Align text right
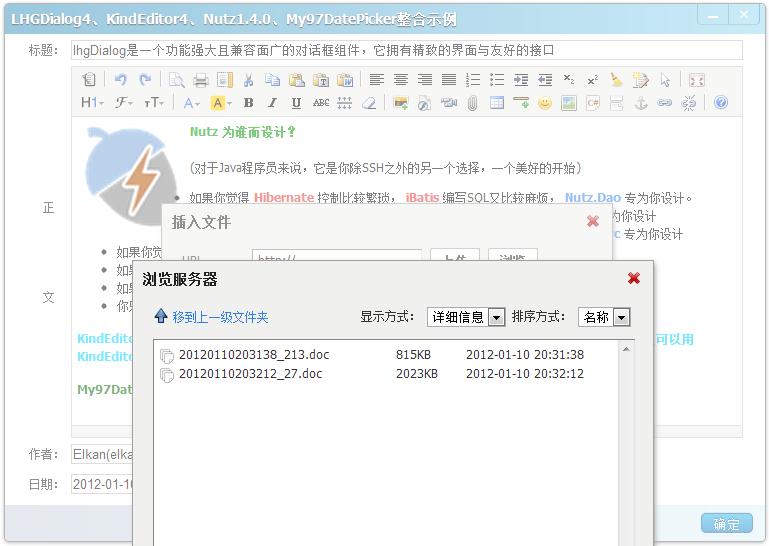 point(425,79)
